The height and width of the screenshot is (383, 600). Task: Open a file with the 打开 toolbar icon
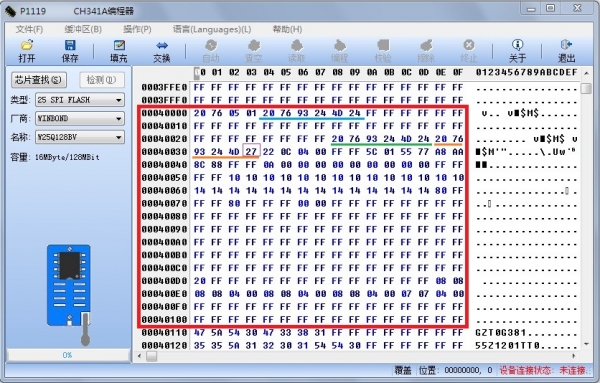point(27,51)
